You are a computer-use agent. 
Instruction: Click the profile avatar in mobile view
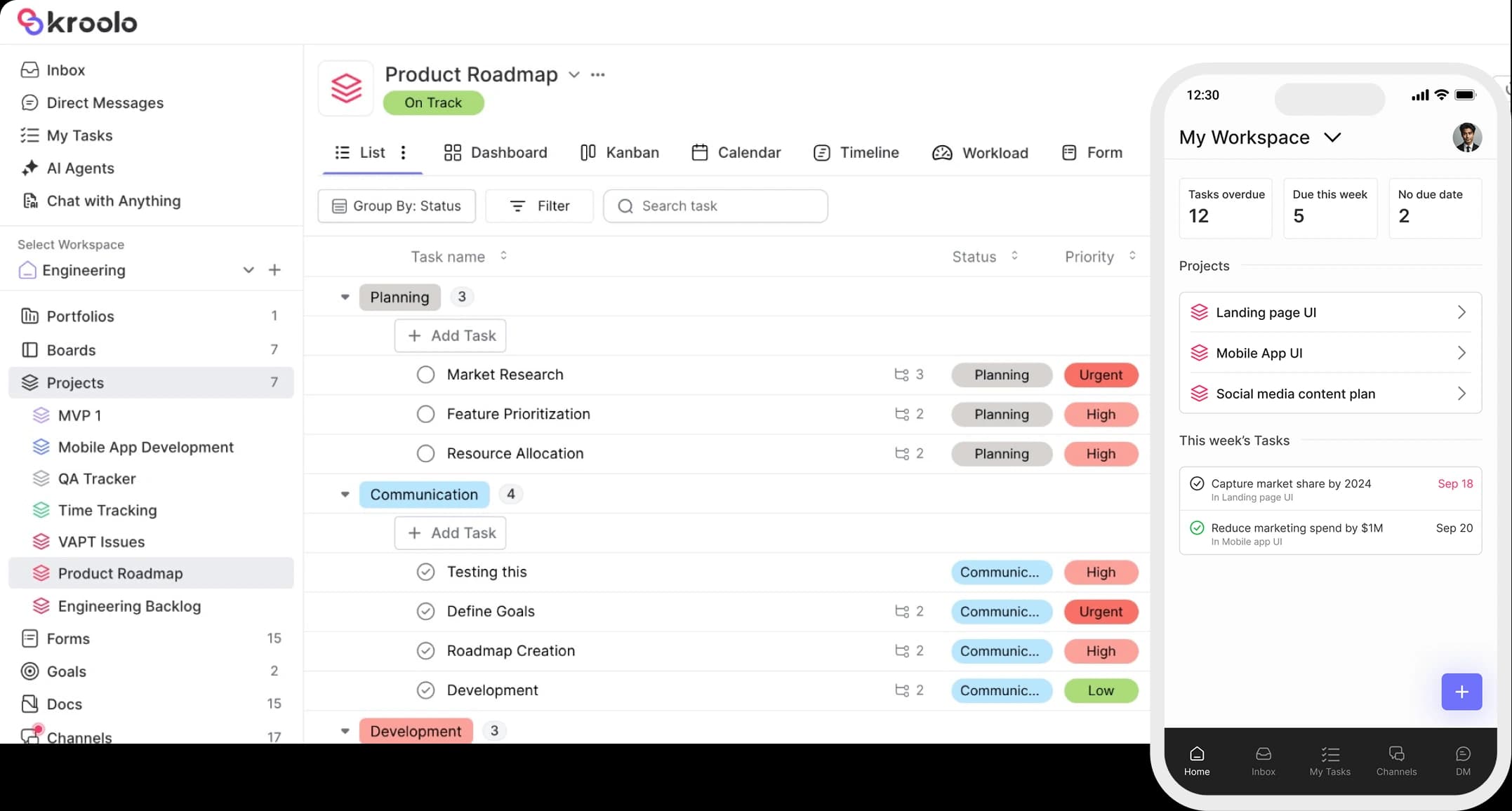point(1466,138)
